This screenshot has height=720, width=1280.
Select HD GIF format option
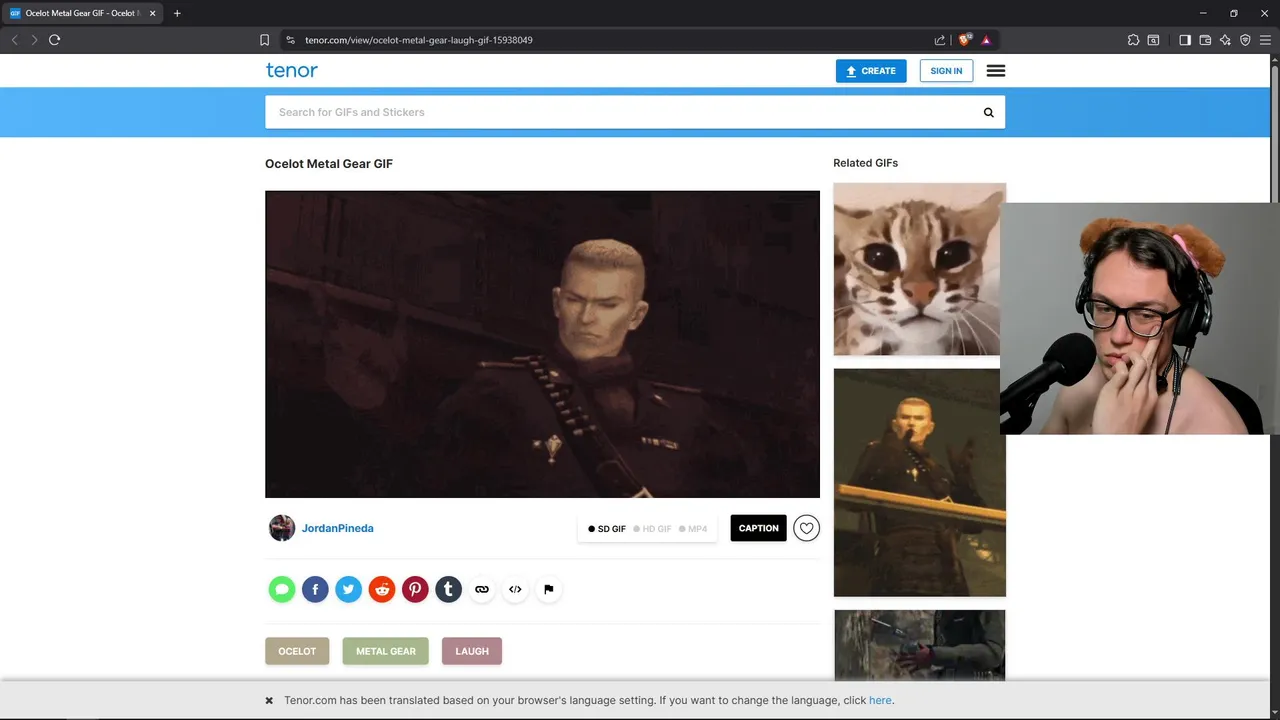point(652,529)
